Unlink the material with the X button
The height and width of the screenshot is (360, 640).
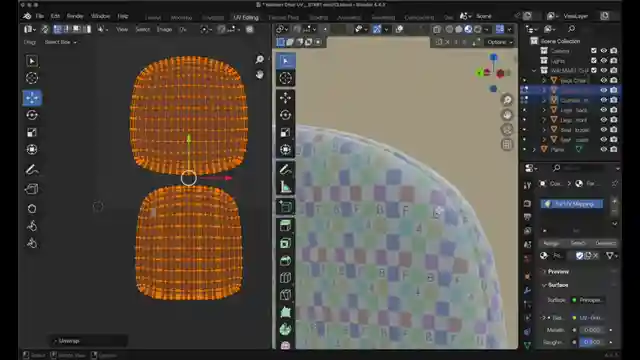coord(596,256)
